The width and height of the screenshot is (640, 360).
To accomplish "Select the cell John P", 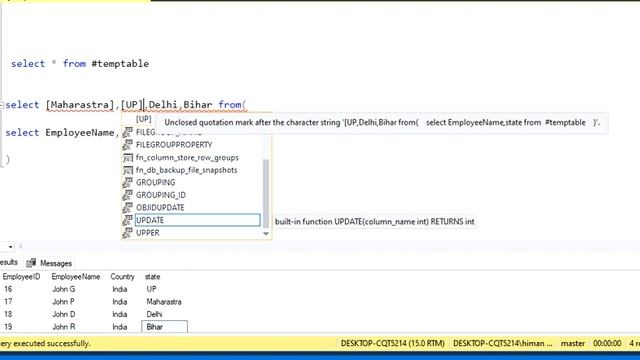I will (63, 302).
